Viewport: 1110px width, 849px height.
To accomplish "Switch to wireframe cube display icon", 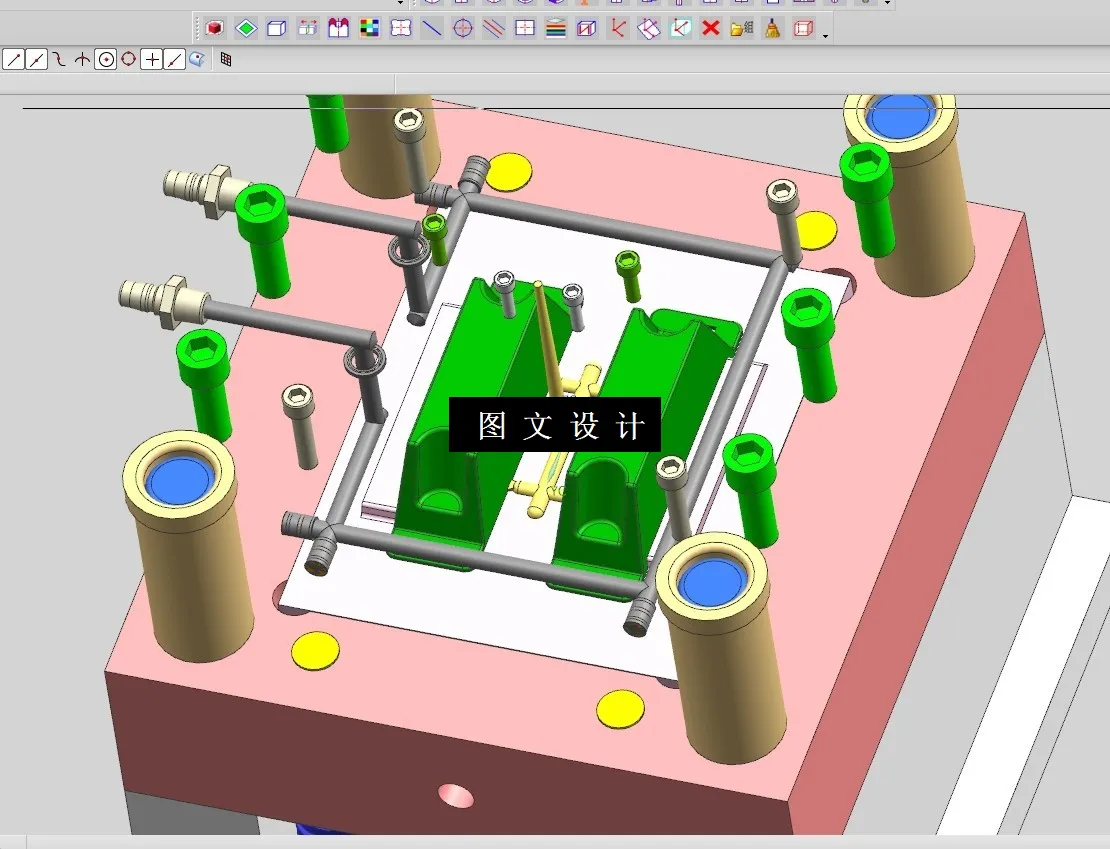I will [277, 29].
